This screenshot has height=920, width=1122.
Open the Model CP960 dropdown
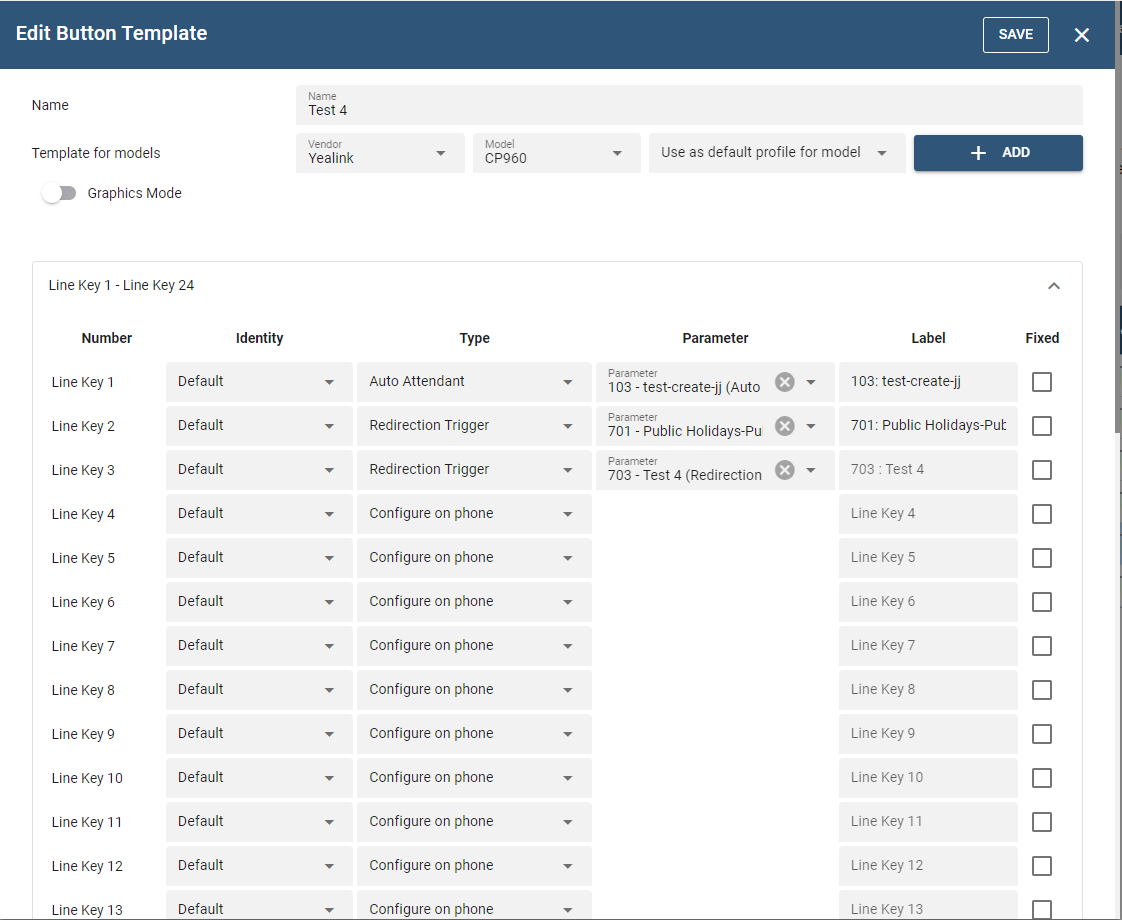(556, 153)
